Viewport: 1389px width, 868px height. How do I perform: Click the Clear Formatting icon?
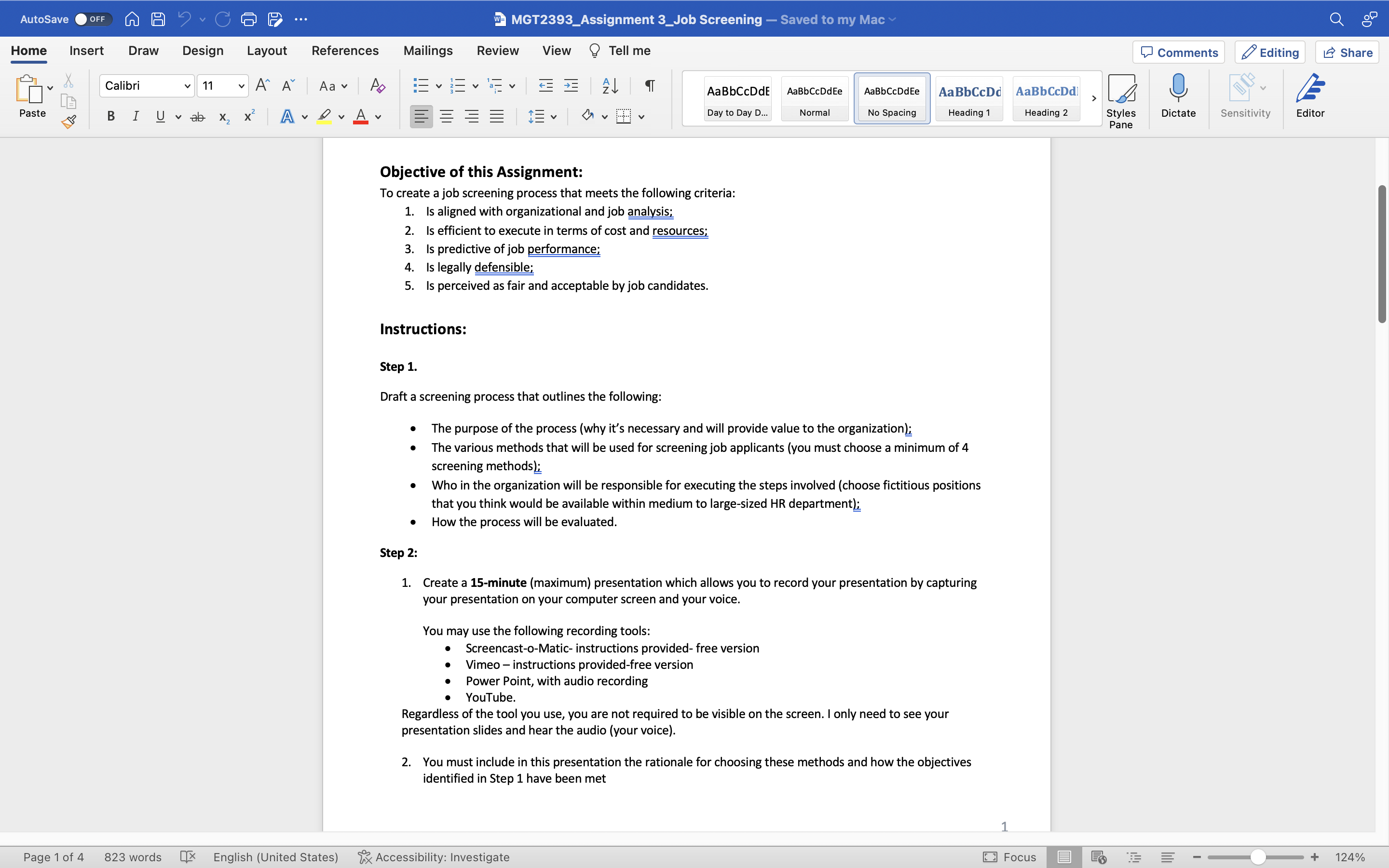click(x=377, y=86)
